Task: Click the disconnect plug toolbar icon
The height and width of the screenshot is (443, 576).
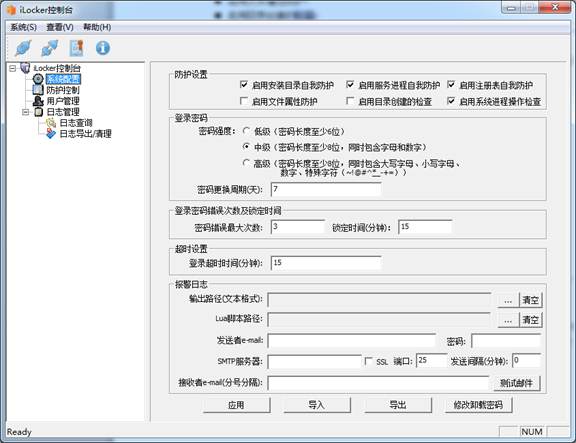Action: [x=50, y=48]
